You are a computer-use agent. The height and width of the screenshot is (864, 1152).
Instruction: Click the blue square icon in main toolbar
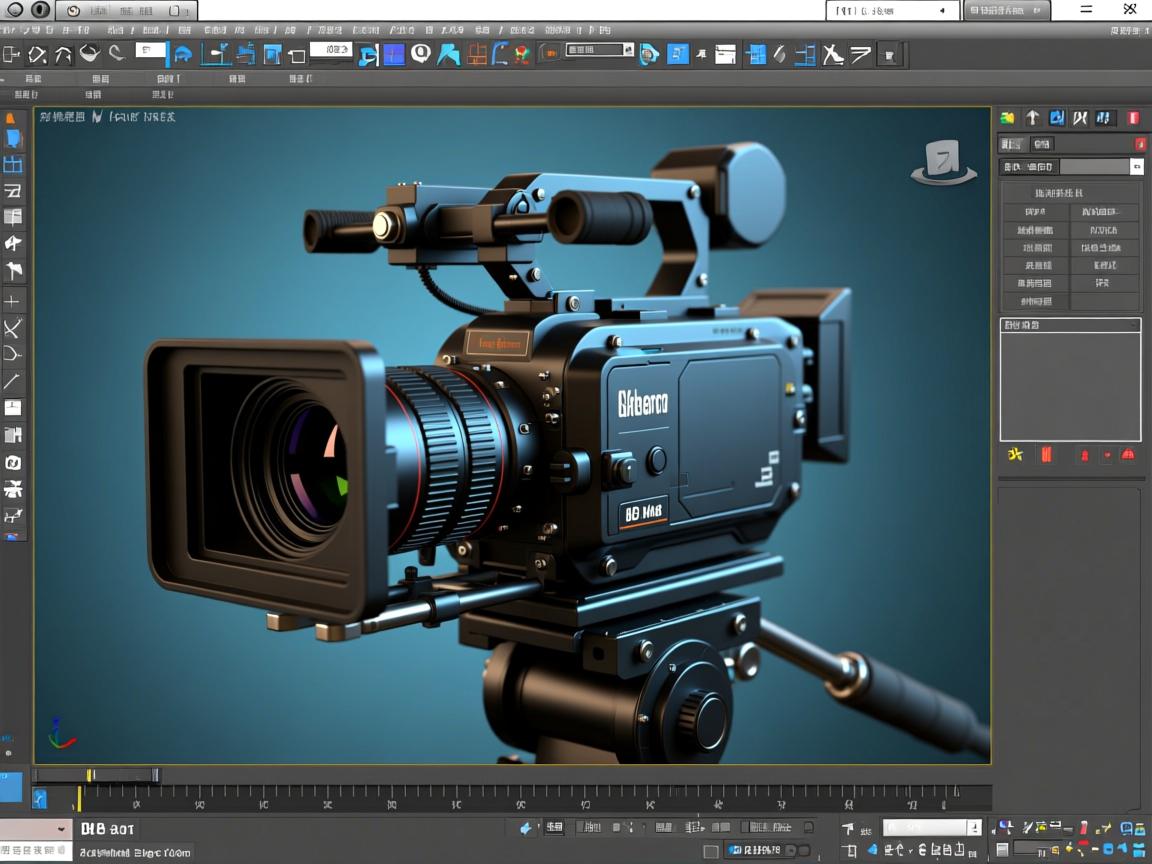coord(394,54)
